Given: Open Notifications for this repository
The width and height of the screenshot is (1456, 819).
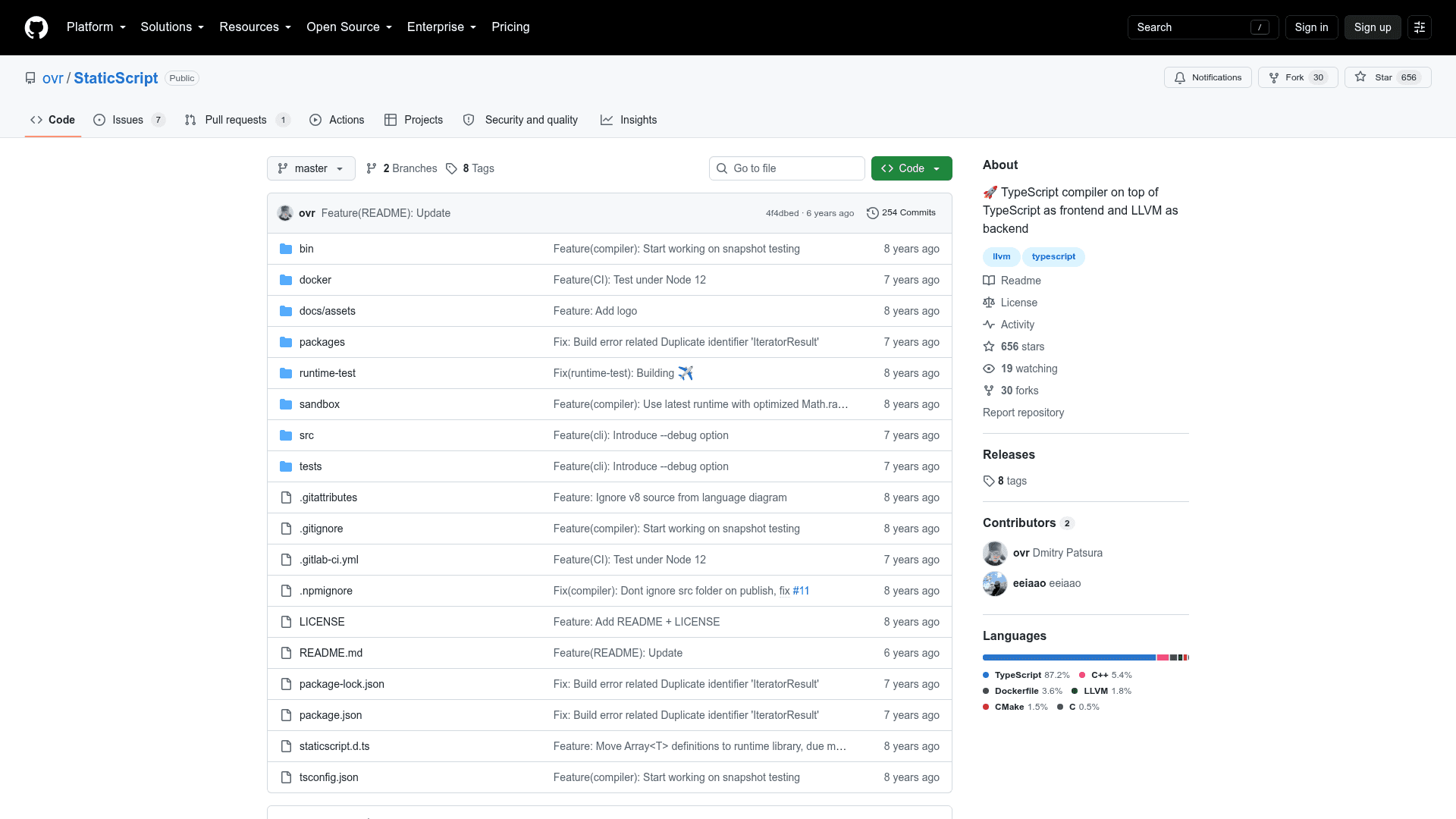Looking at the screenshot, I should [x=1208, y=77].
